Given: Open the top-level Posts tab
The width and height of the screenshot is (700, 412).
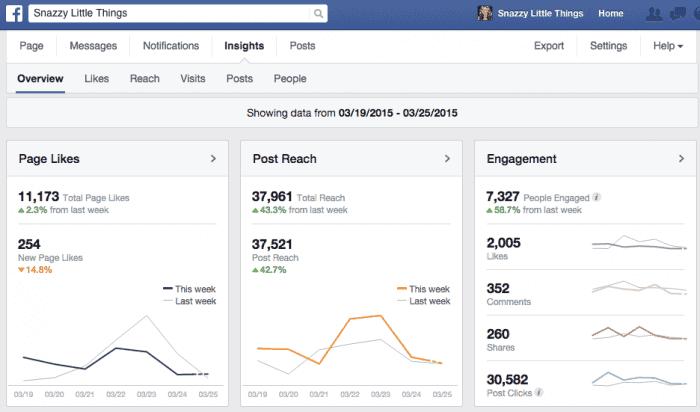Looking at the screenshot, I should tap(302, 46).
